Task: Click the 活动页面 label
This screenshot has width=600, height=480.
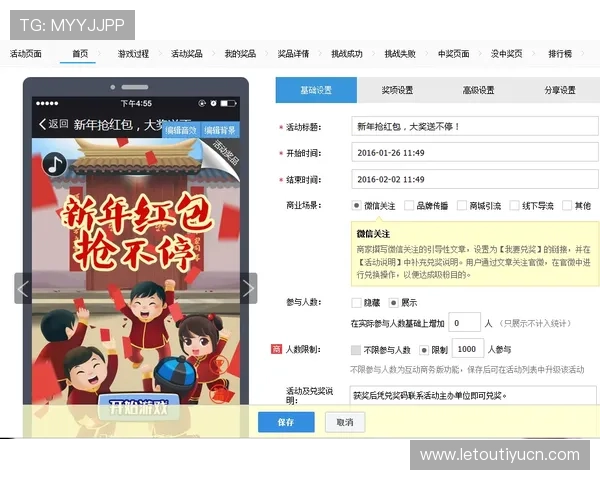Action: coord(26,54)
